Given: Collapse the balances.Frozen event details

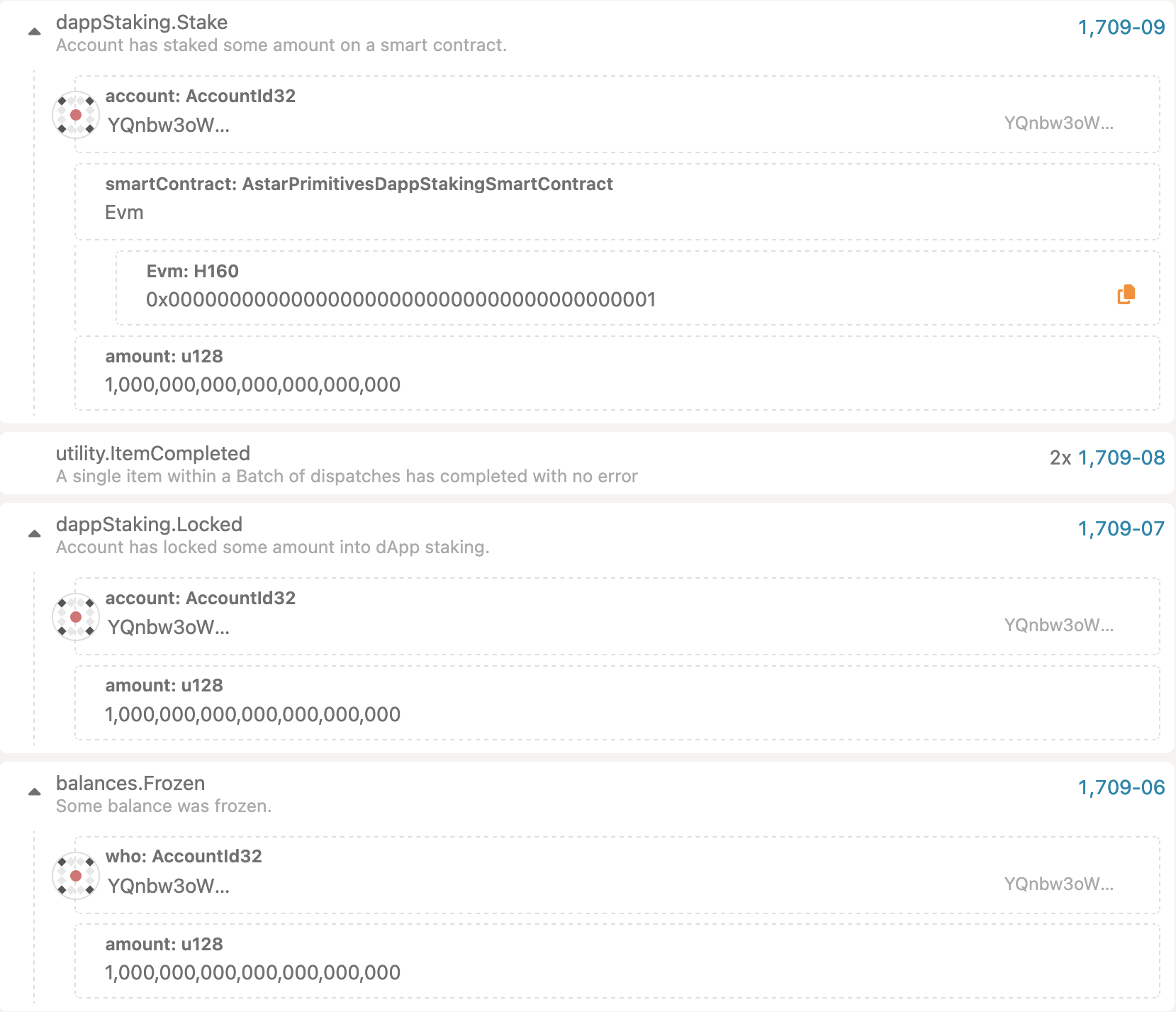Looking at the screenshot, I should [34, 792].
